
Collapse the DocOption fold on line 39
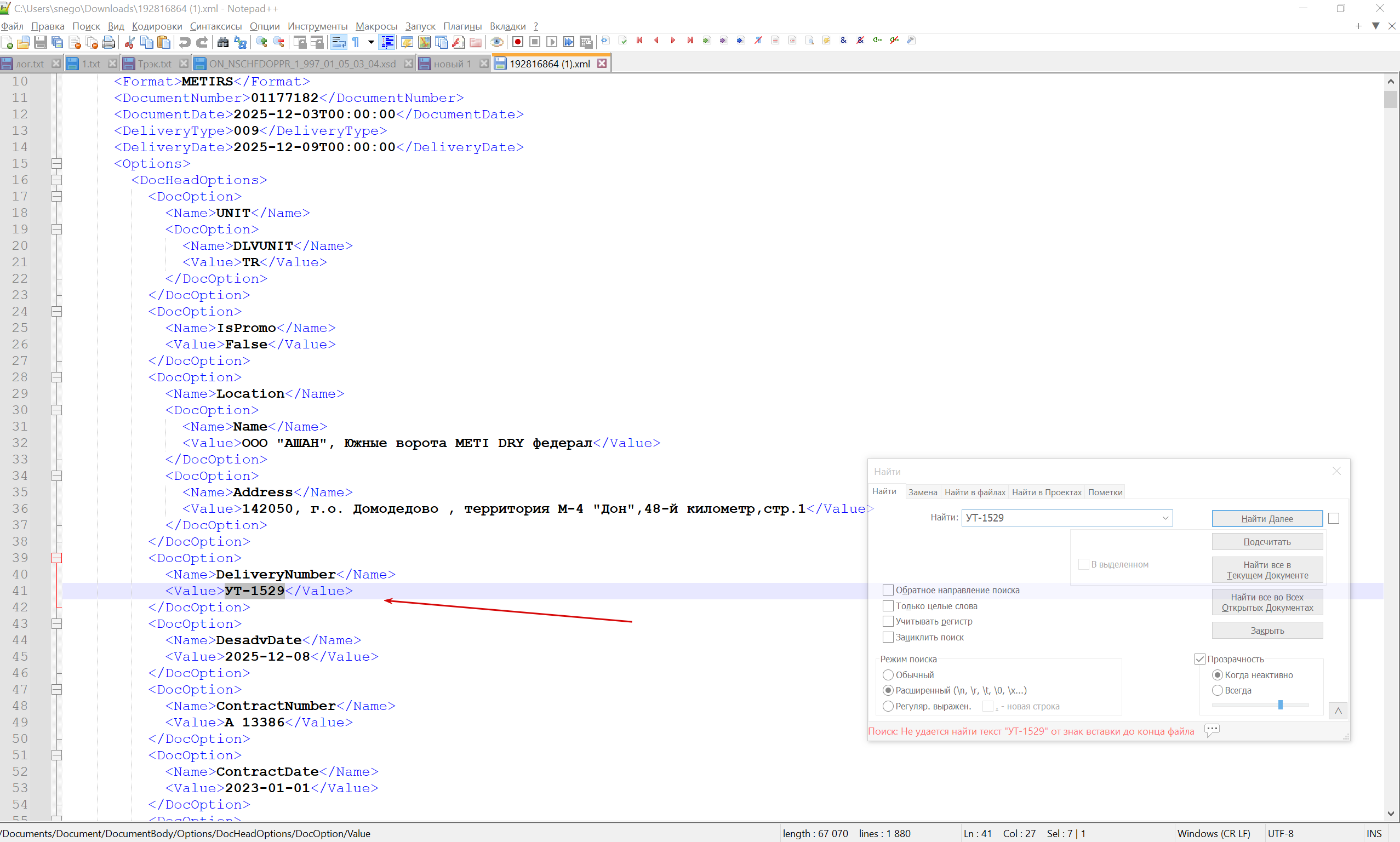pos(57,558)
